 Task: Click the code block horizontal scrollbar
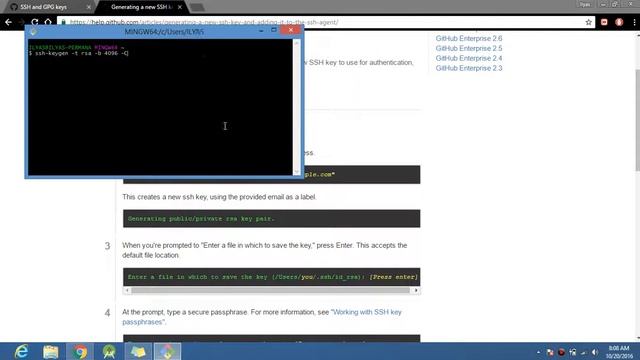click(x=271, y=290)
